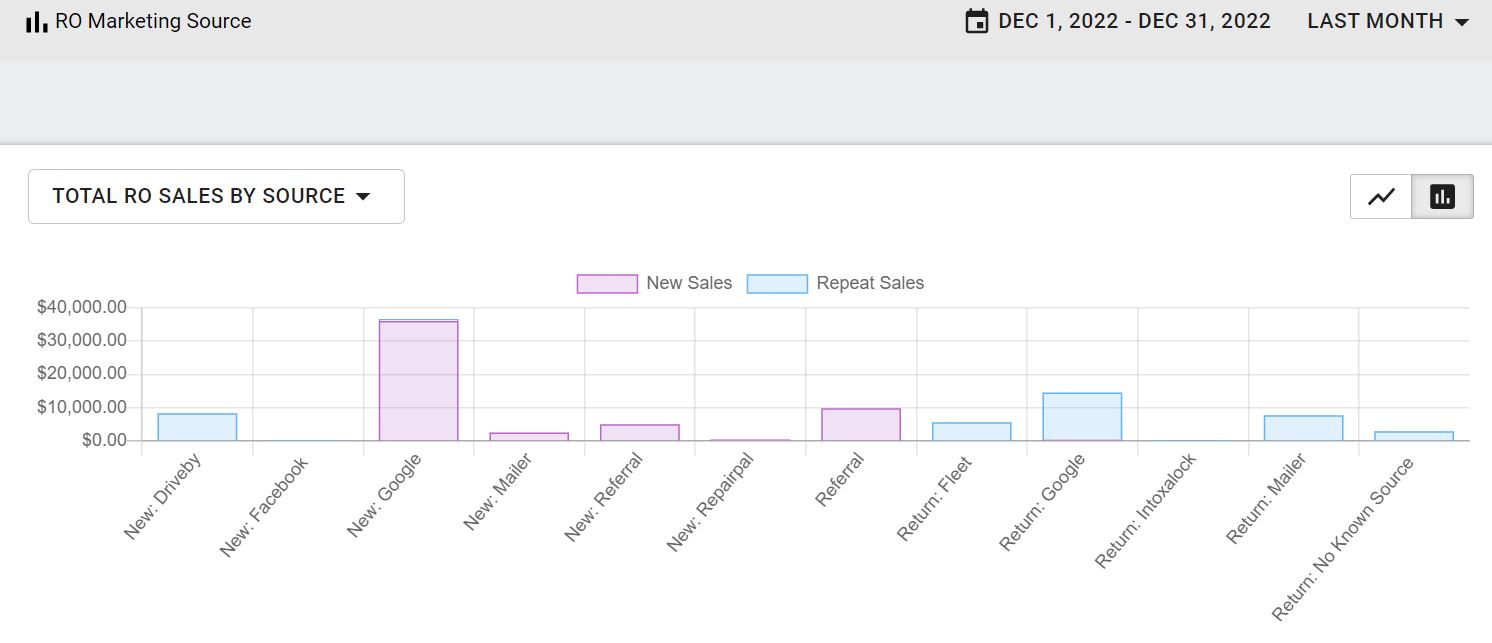Toggle the New Sales legend swatch
The width and height of the screenshot is (1492, 643).
607,284
